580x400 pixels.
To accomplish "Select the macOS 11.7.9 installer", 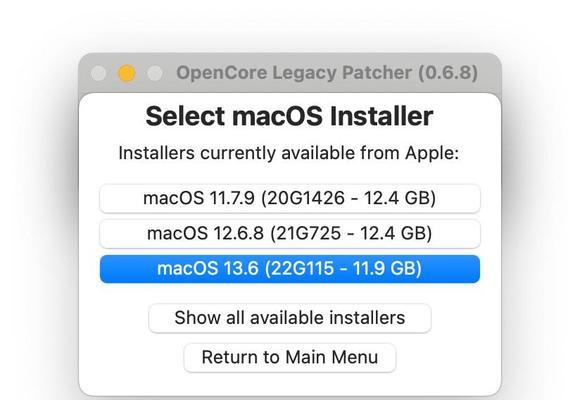I will click(x=290, y=198).
